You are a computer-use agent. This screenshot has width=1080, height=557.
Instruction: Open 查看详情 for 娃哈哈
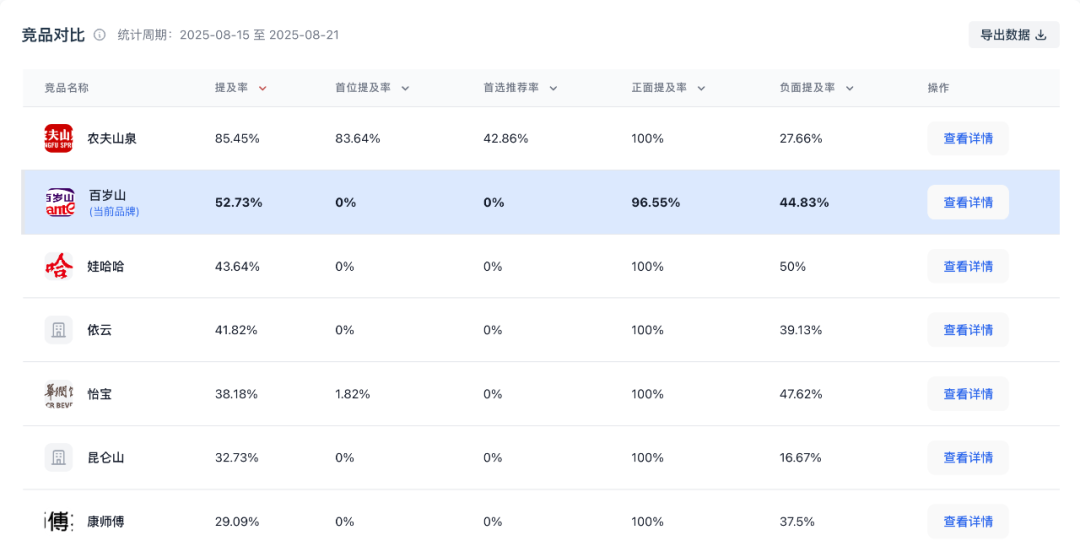[968, 266]
